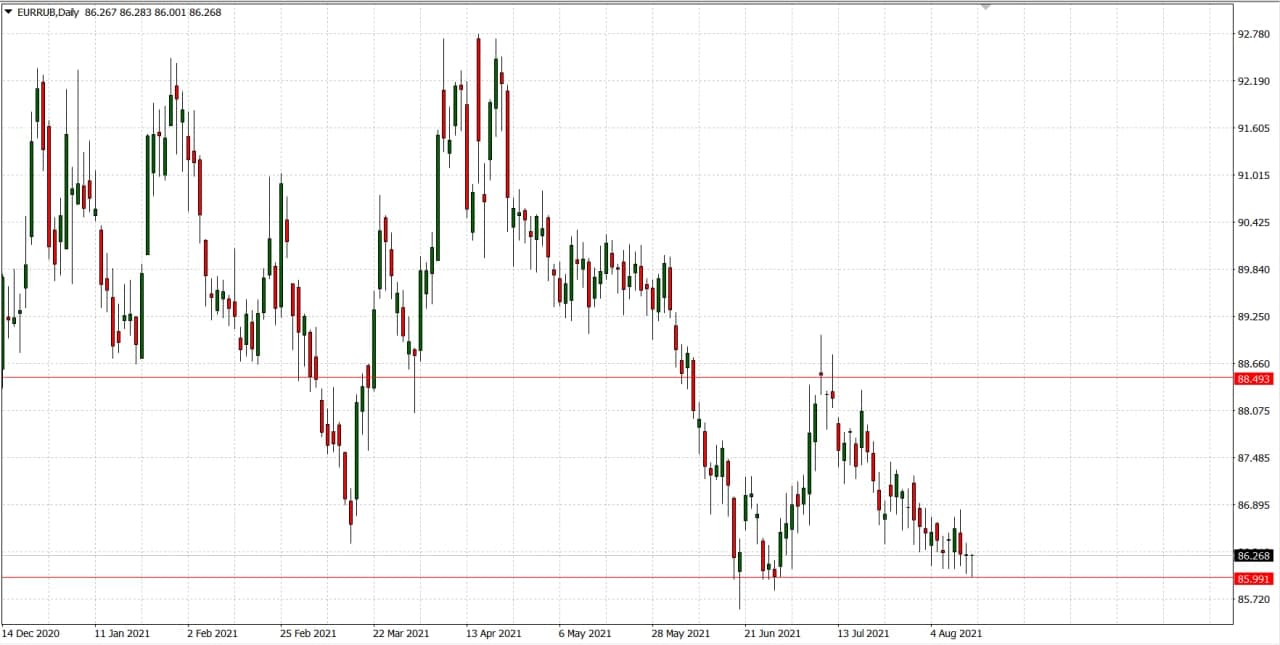
Task: Click the 25 Feb 2021 date label
Action: tap(308, 633)
